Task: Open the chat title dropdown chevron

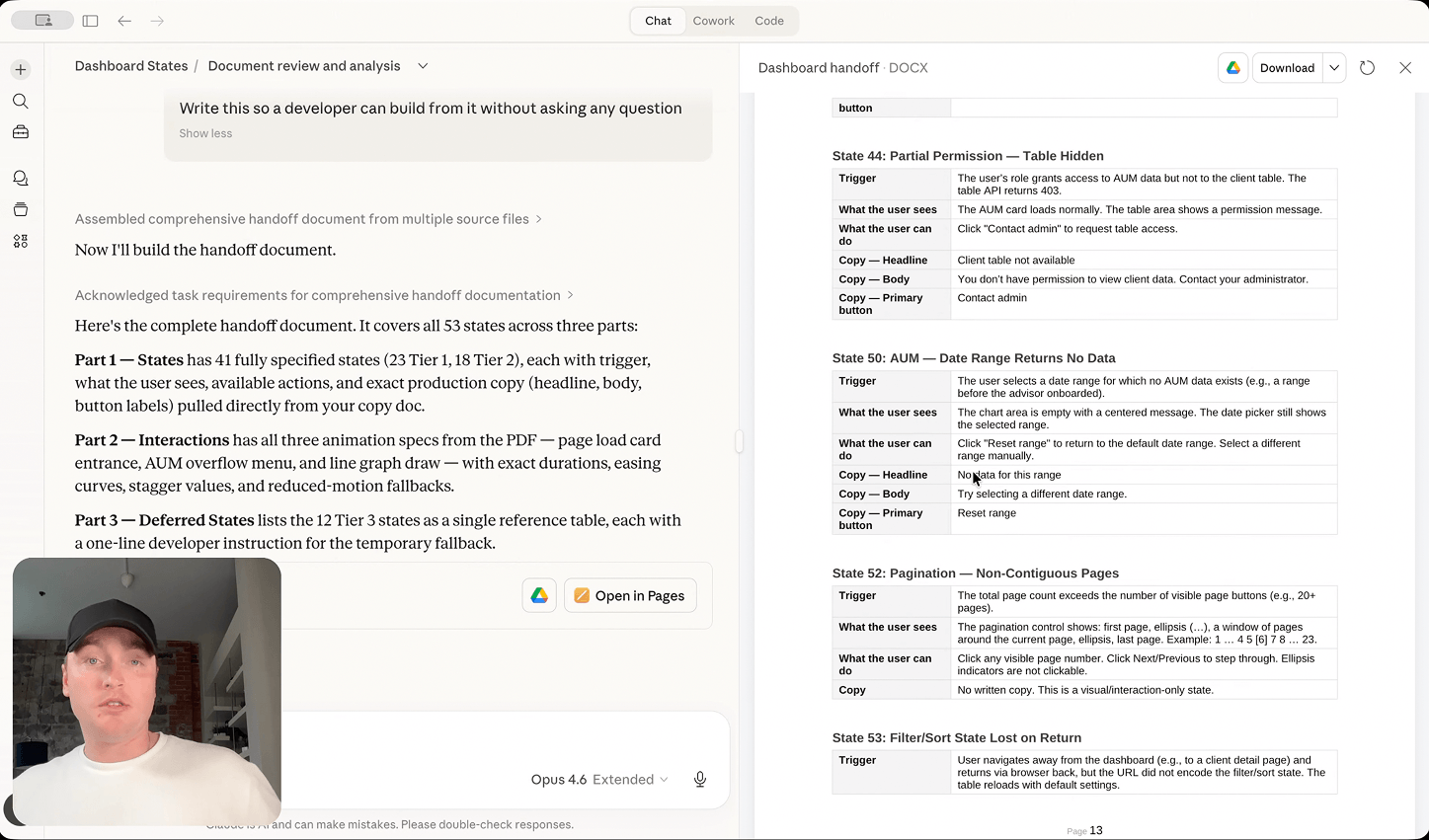Action: [423, 66]
